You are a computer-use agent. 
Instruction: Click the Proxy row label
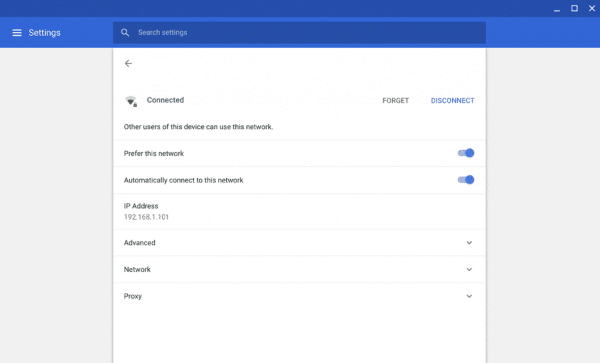tap(133, 296)
